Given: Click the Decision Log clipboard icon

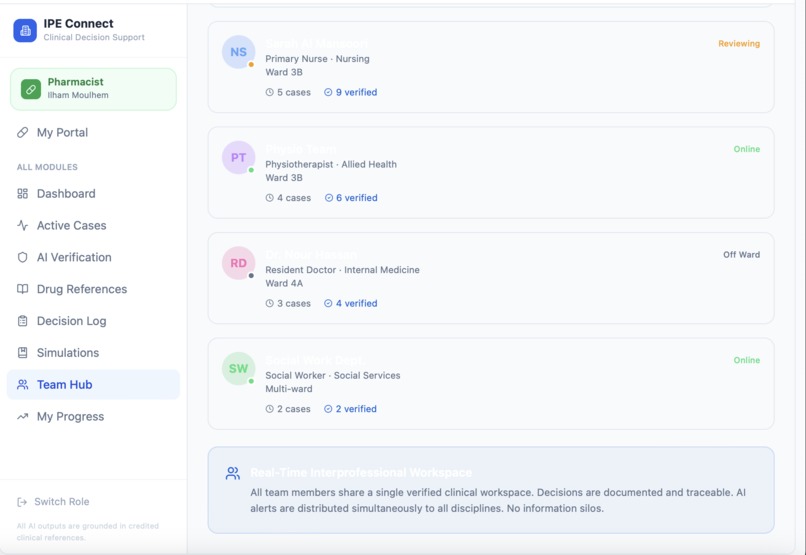Looking at the screenshot, I should [23, 321].
